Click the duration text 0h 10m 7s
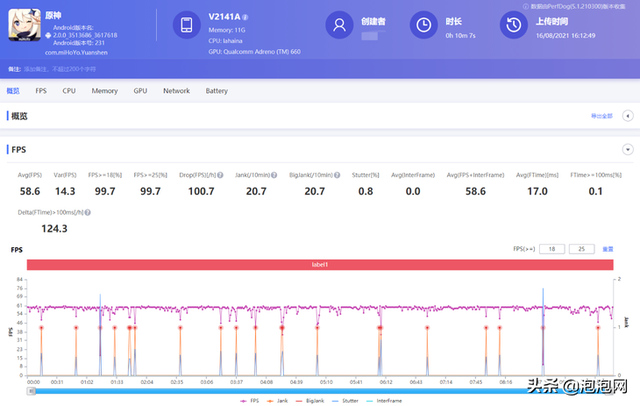The image size is (640, 406). pos(460,35)
